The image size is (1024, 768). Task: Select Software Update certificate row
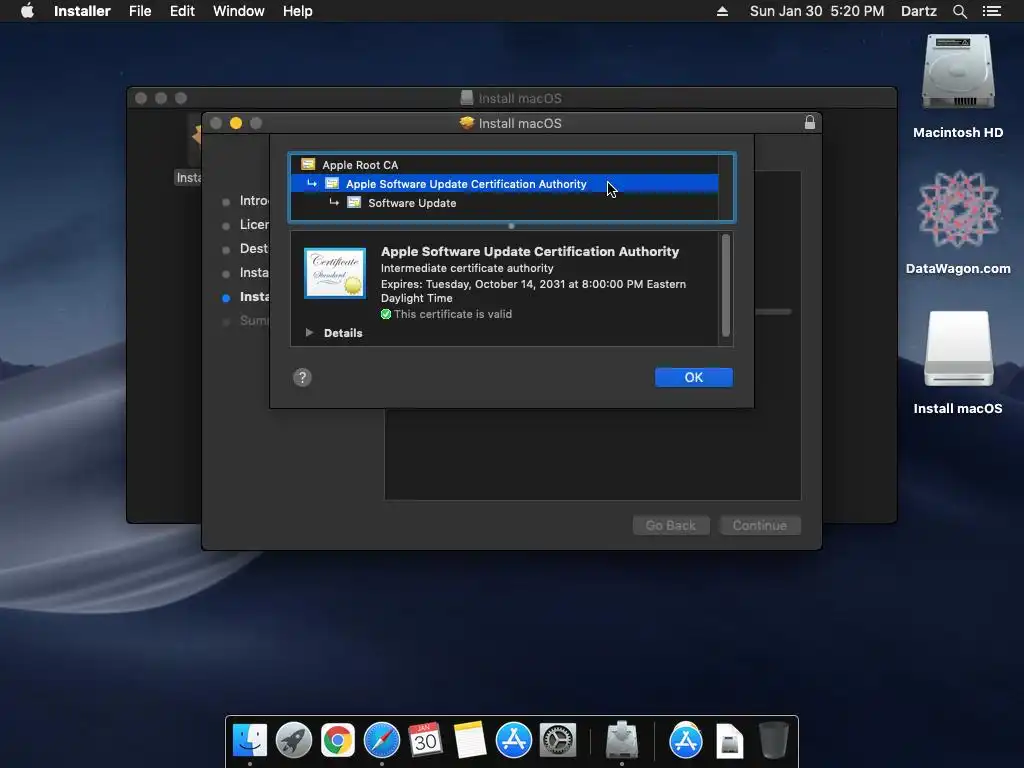click(504, 202)
